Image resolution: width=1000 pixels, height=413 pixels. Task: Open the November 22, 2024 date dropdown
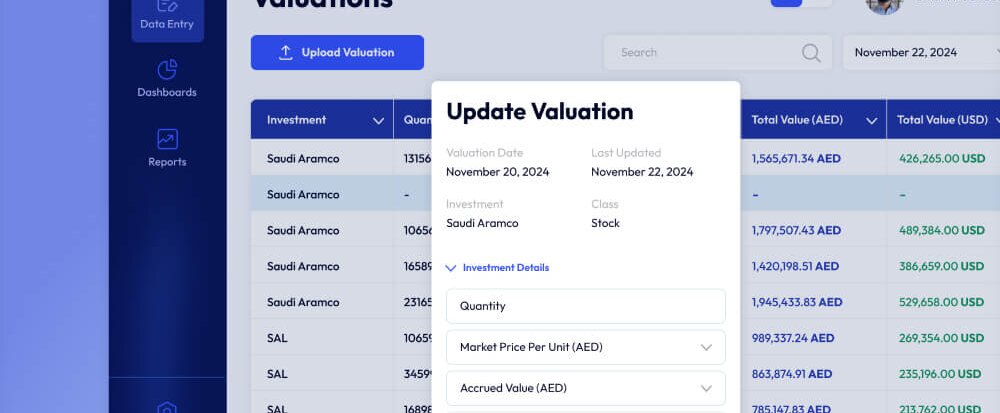click(920, 53)
